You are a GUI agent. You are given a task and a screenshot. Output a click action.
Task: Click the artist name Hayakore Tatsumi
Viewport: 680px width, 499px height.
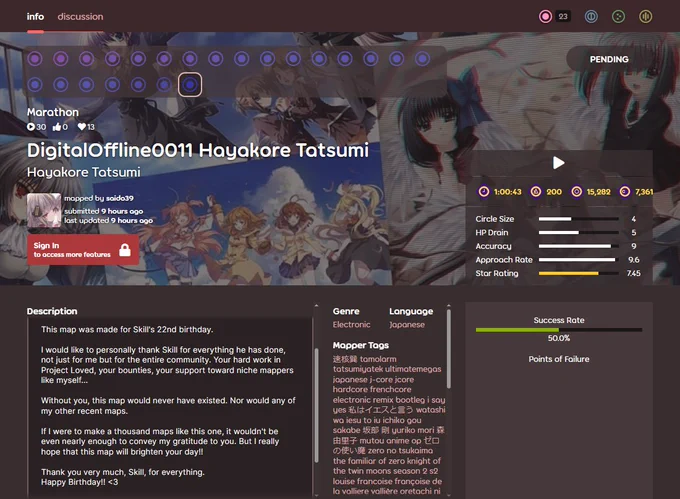coord(83,172)
